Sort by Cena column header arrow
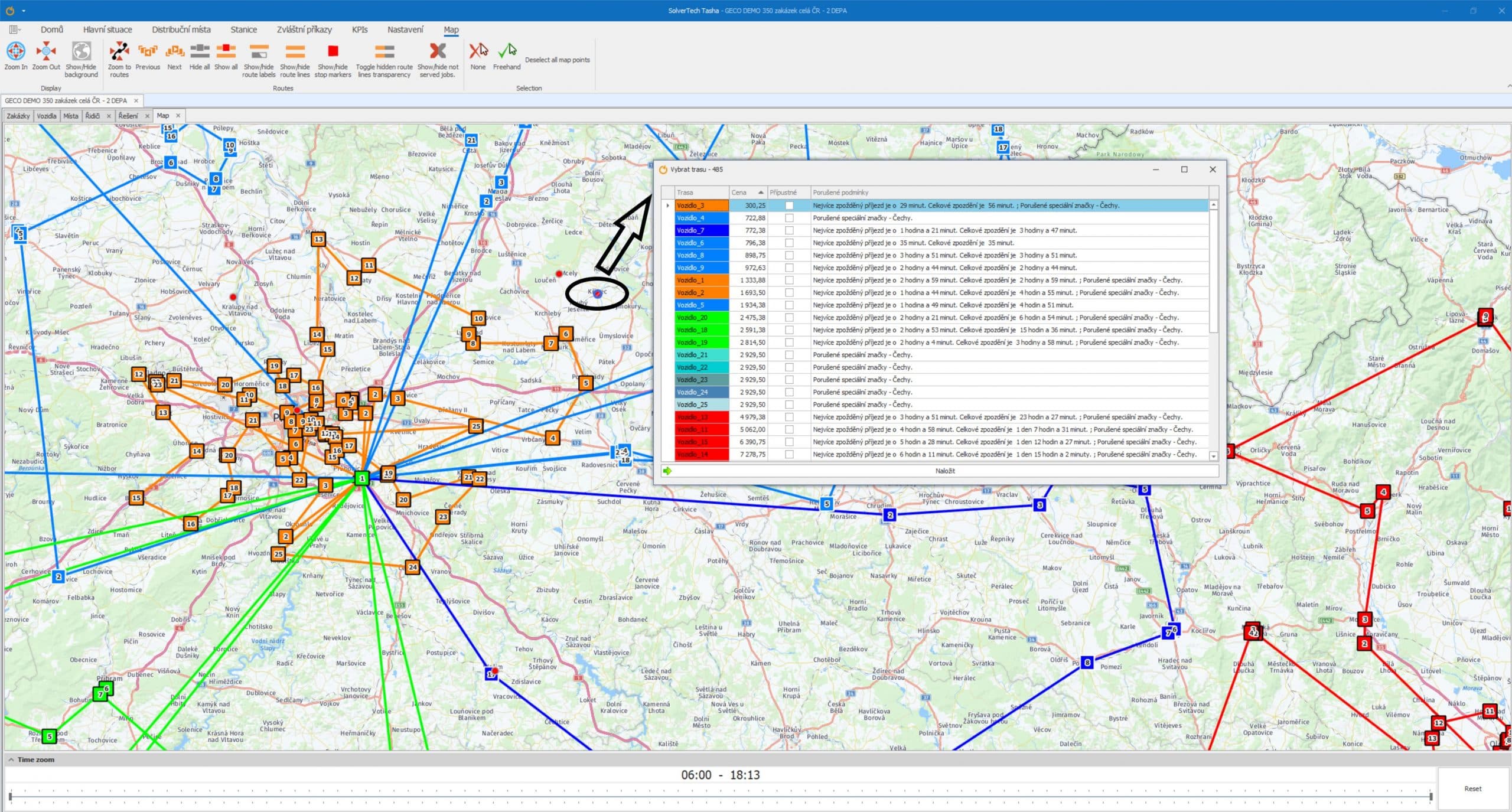The width and height of the screenshot is (1512, 812). click(761, 193)
